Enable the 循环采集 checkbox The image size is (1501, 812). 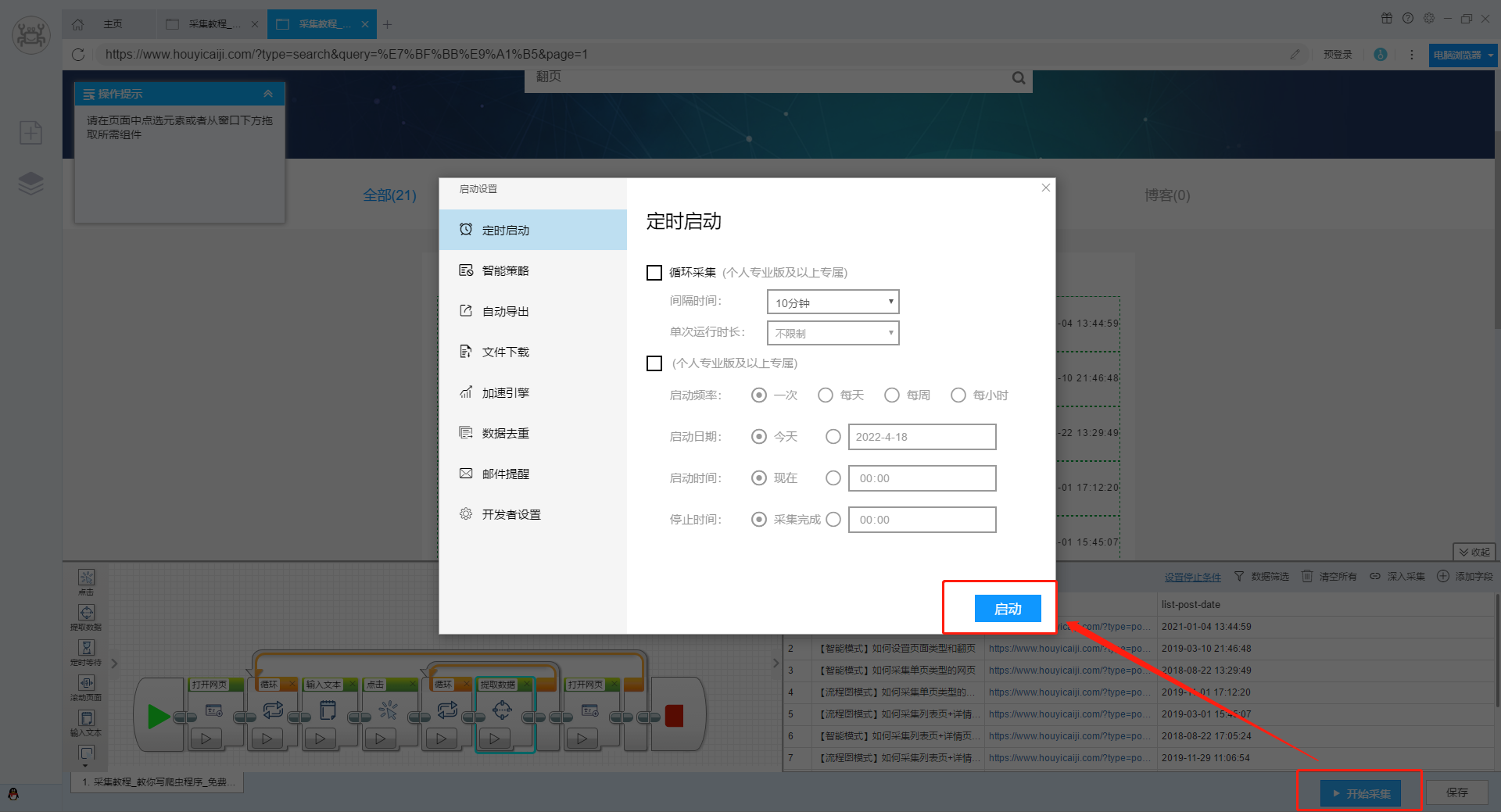[654, 273]
